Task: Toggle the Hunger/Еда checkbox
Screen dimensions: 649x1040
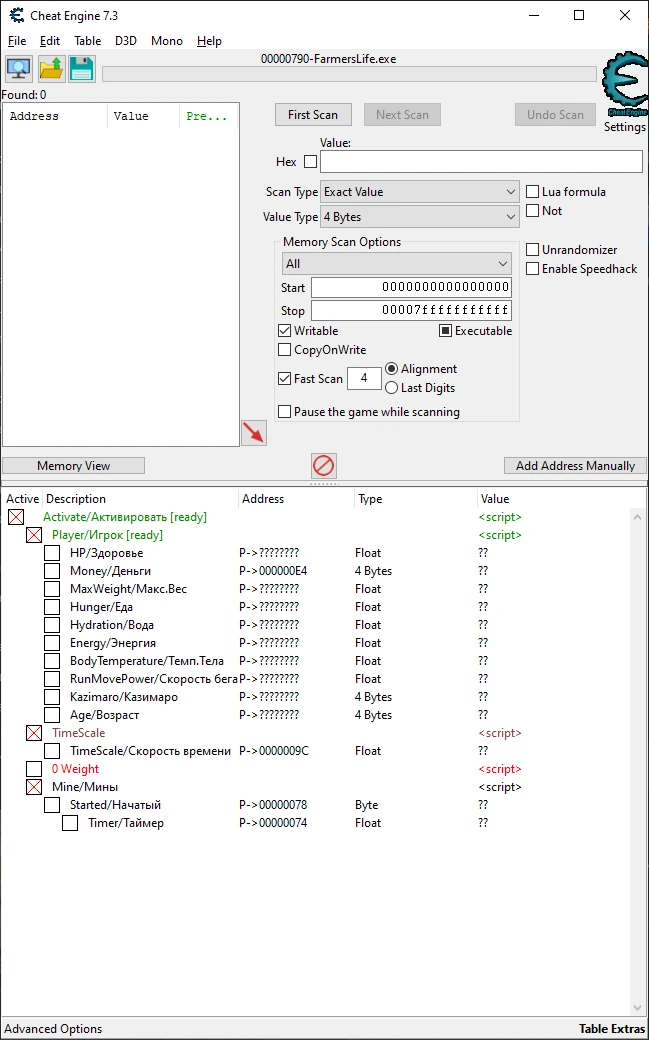Action: 52,606
